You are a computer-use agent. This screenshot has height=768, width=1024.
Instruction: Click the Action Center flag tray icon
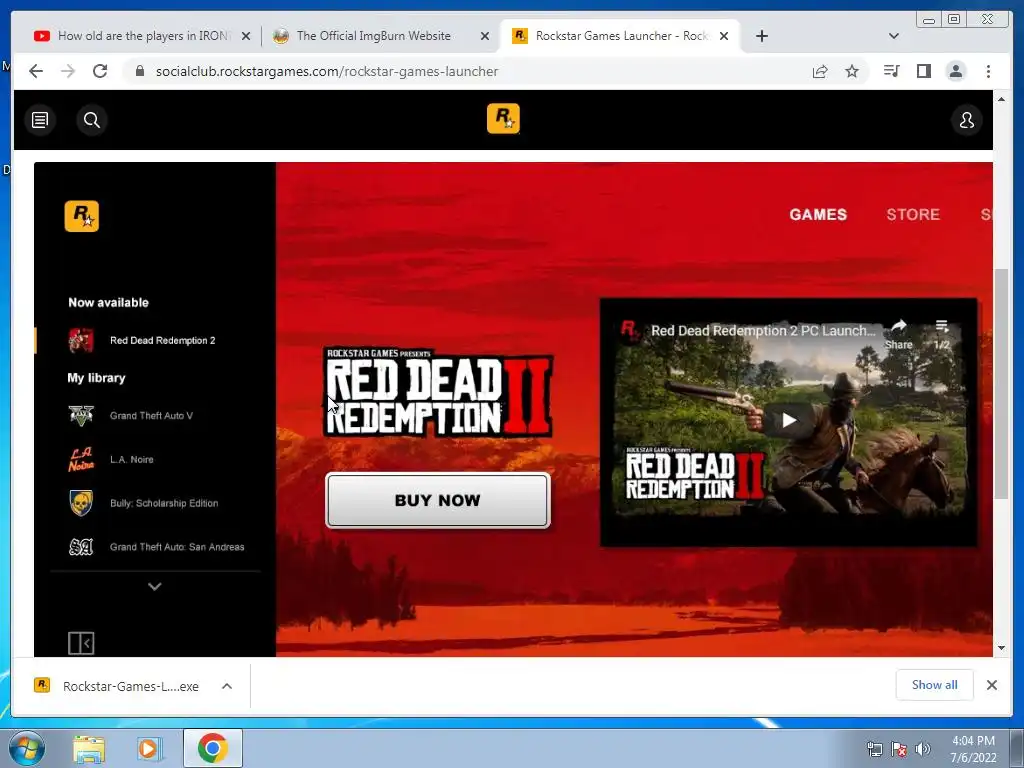pos(899,749)
